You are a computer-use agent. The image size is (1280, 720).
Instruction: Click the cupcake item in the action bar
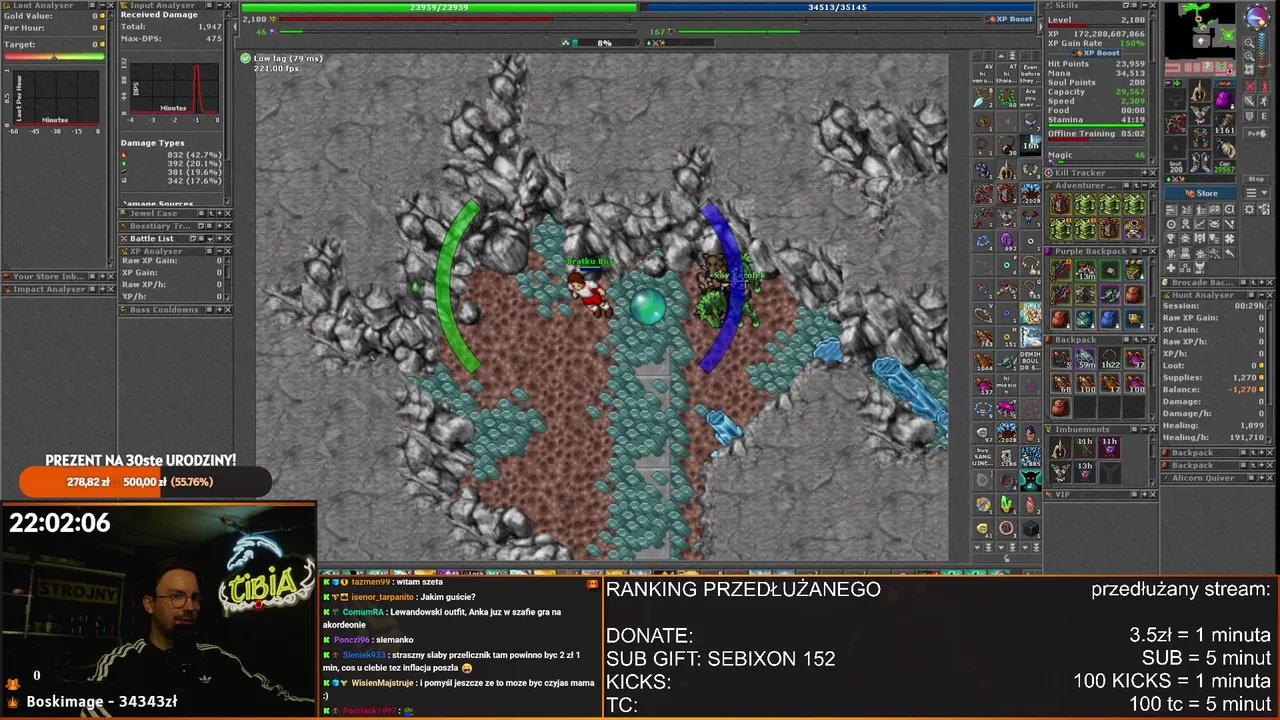coord(1030,504)
